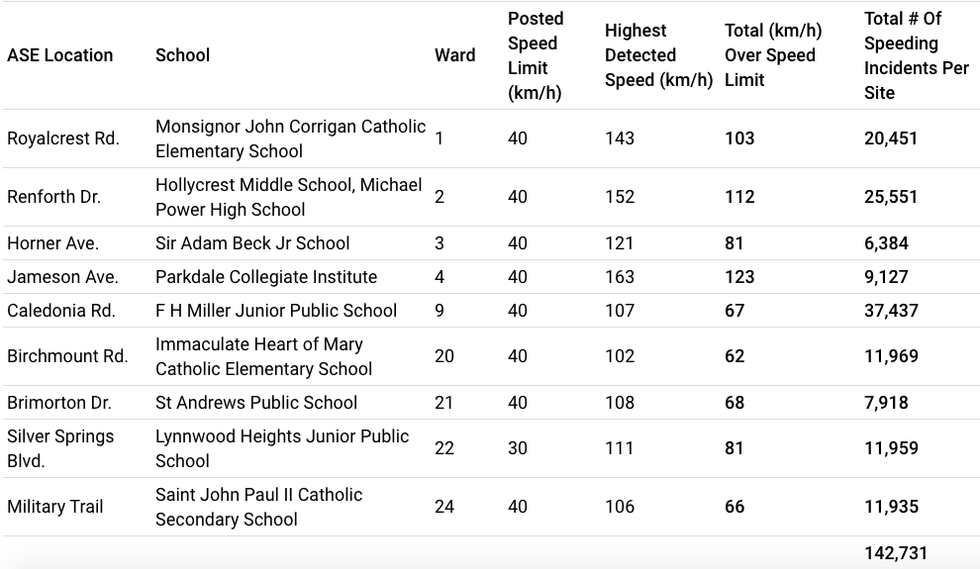The width and height of the screenshot is (980, 569).
Task: Click the ASE Location column header
Action: [x=60, y=56]
